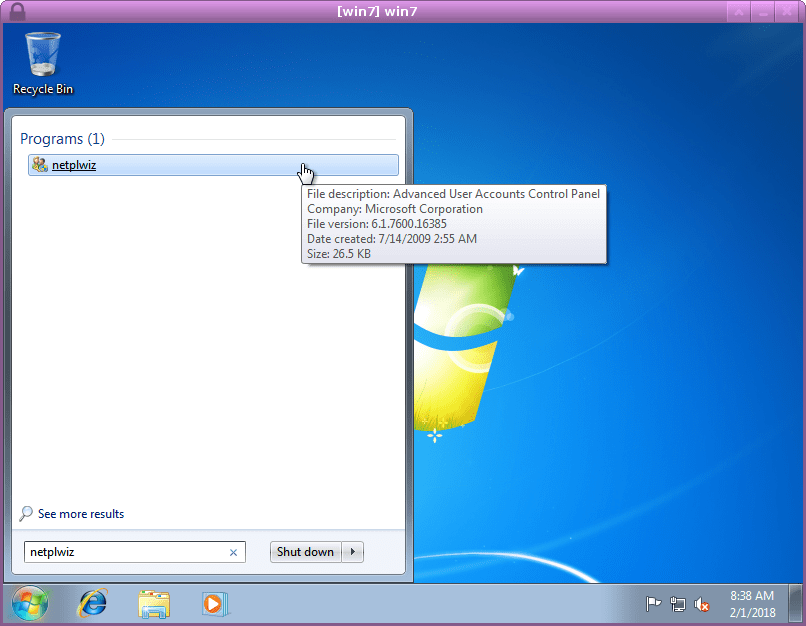The width and height of the screenshot is (806, 626).
Task: Clear the search box with the X button
Action: coord(233,551)
